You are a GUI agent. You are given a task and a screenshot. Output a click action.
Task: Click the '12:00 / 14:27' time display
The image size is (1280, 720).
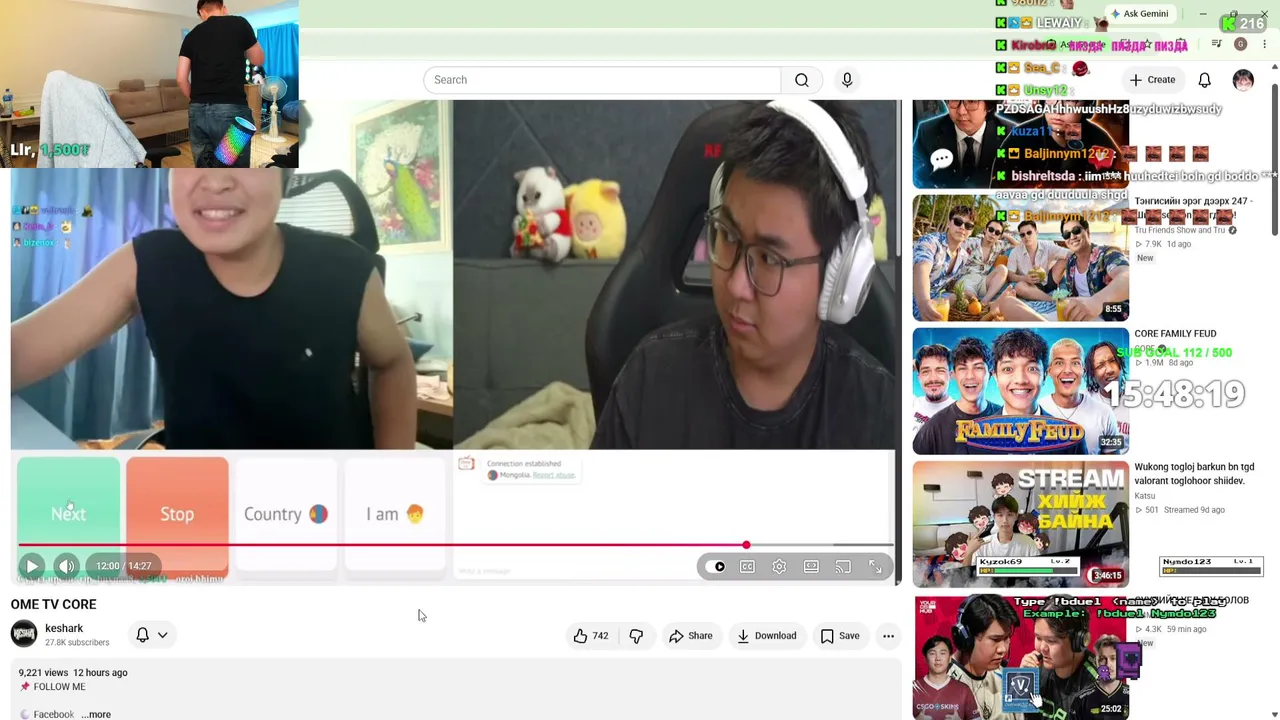point(125,566)
